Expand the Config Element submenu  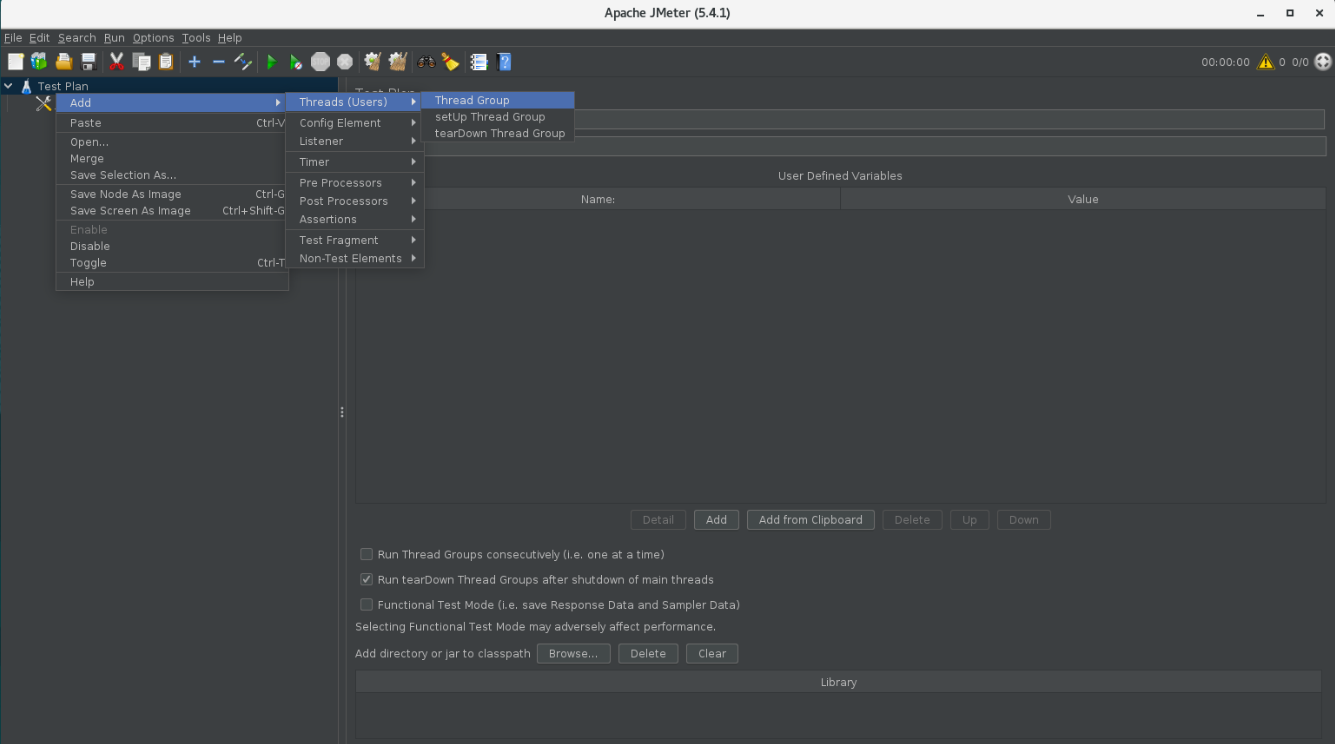coord(355,123)
